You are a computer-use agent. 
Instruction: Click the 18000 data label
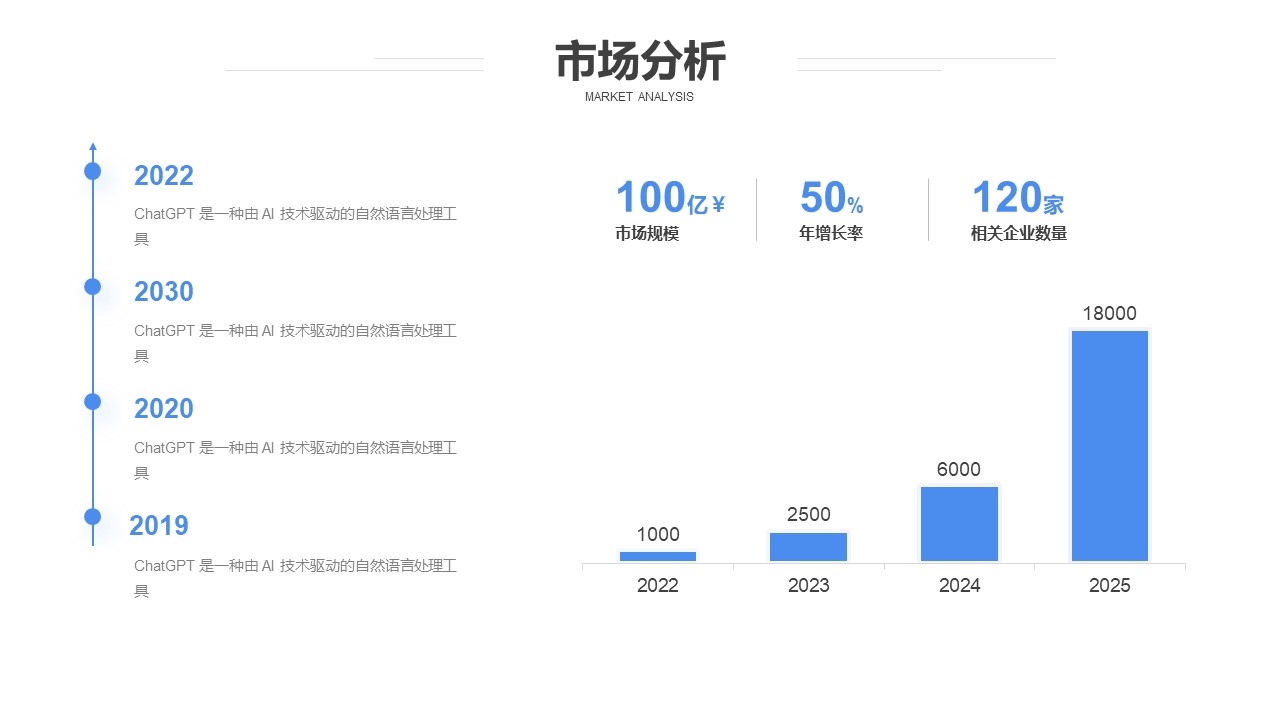pos(1110,314)
